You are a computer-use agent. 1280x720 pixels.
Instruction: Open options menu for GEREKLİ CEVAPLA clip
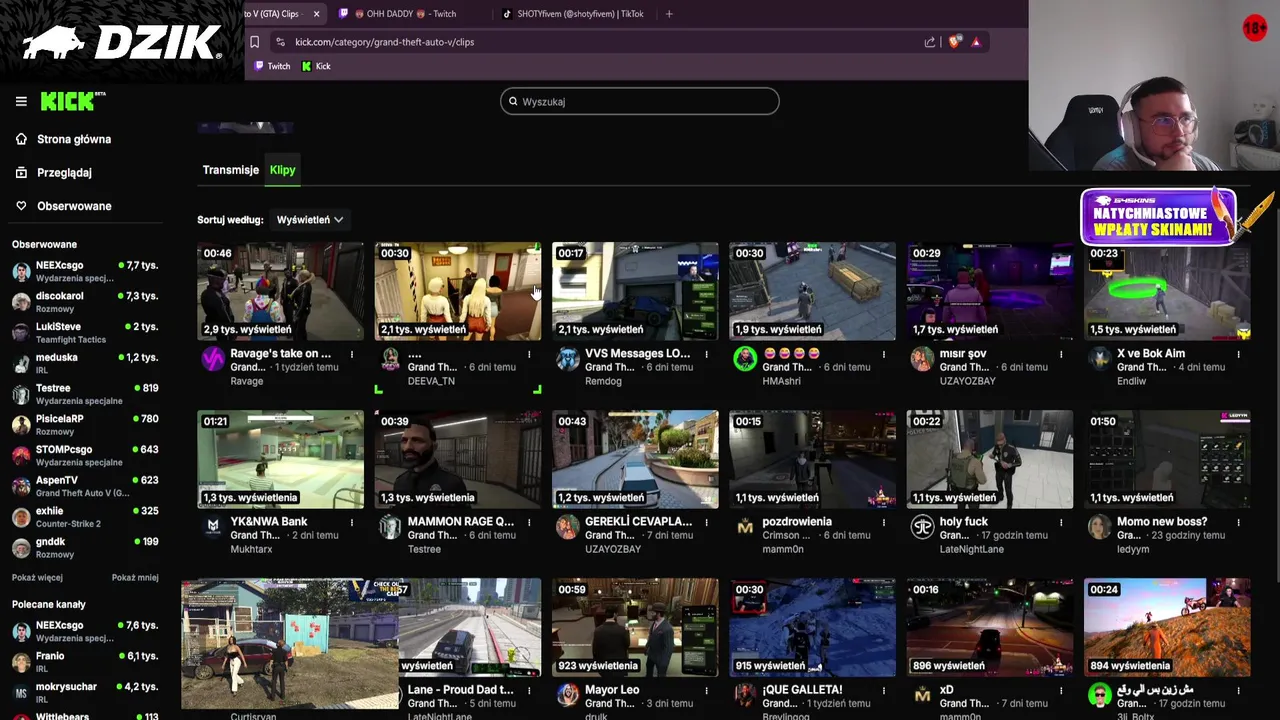tap(706, 522)
